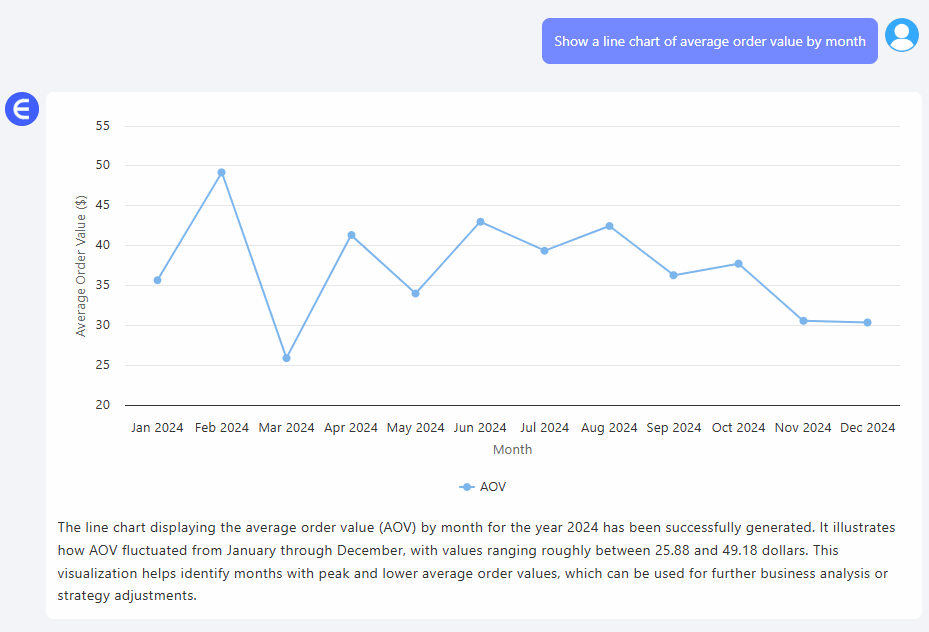
Task: Click the Oct 2024 data point
Action: (x=738, y=264)
